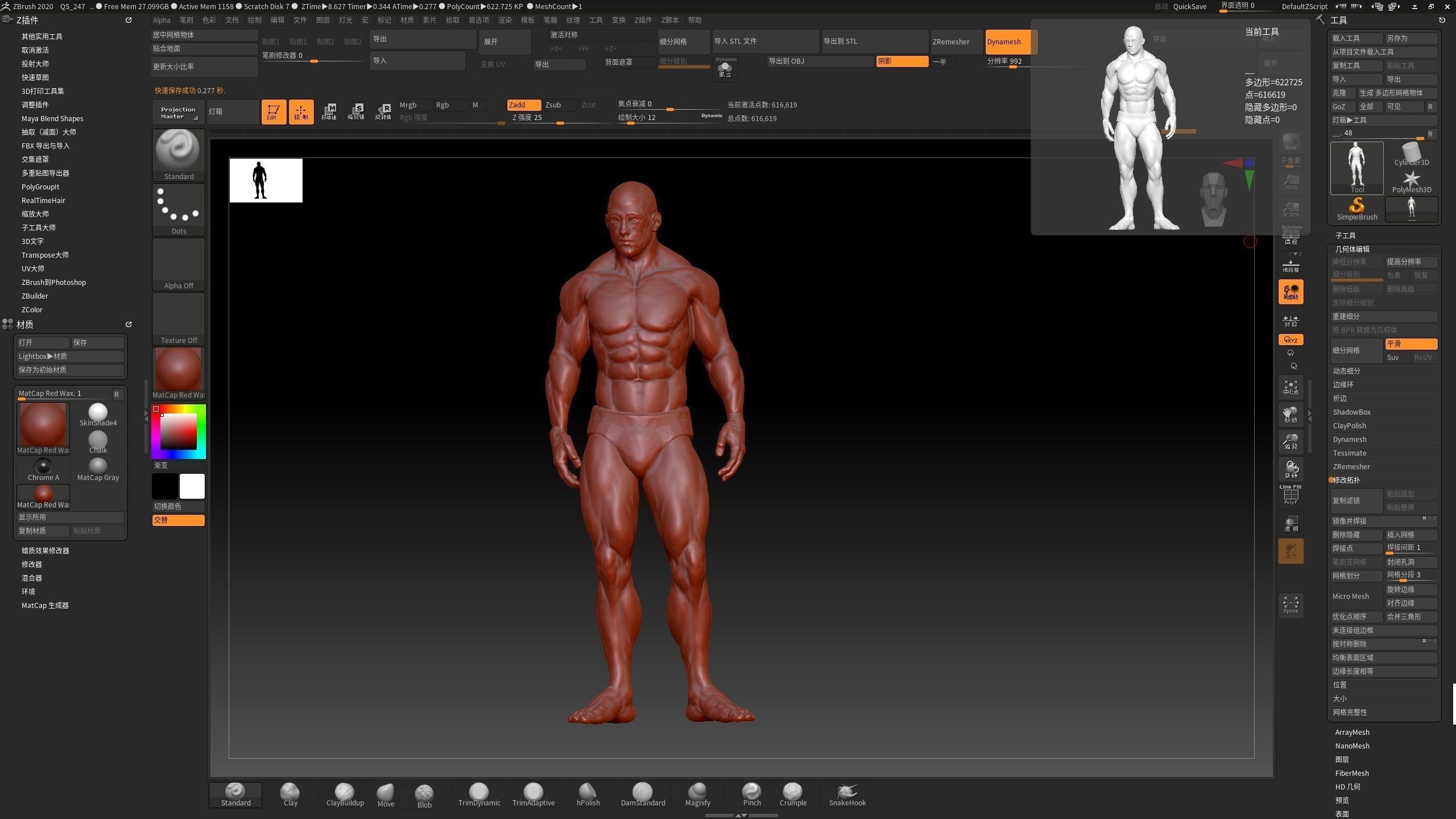Viewport: 1456px width, 819px height.
Task: Expand the ArrayMesh section
Action: click(1352, 732)
